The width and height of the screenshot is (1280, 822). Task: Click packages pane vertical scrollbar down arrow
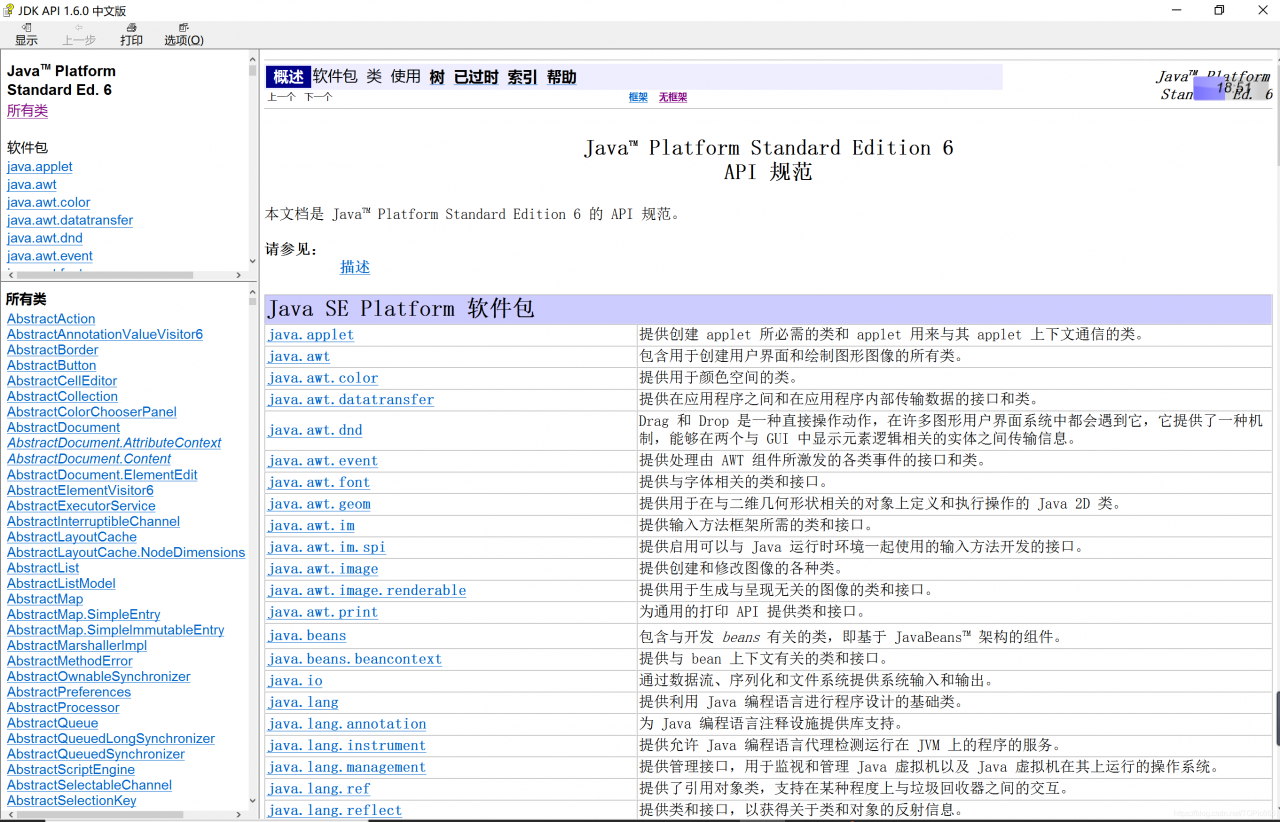pyautogui.click(x=252, y=261)
